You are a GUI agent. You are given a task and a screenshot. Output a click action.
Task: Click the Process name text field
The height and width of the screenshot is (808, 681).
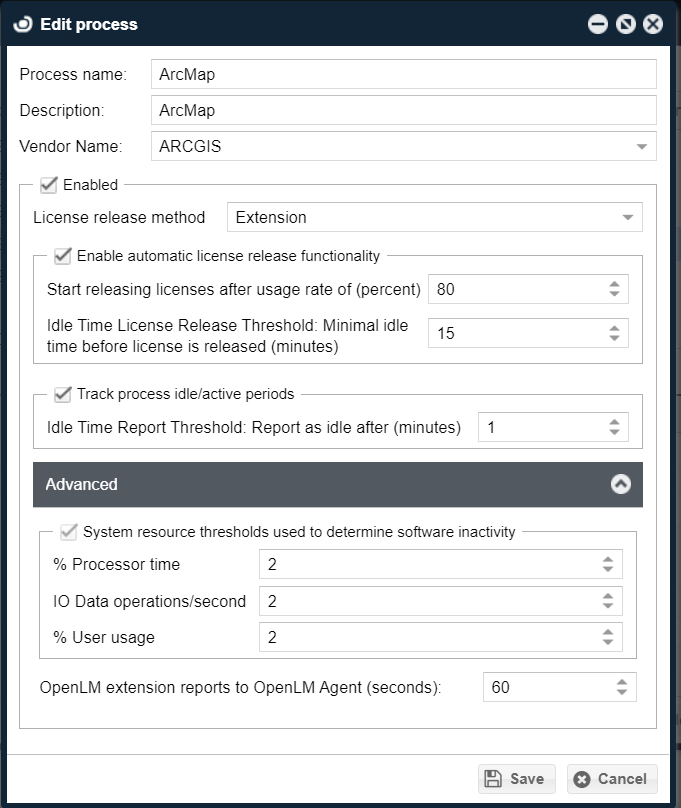403,74
